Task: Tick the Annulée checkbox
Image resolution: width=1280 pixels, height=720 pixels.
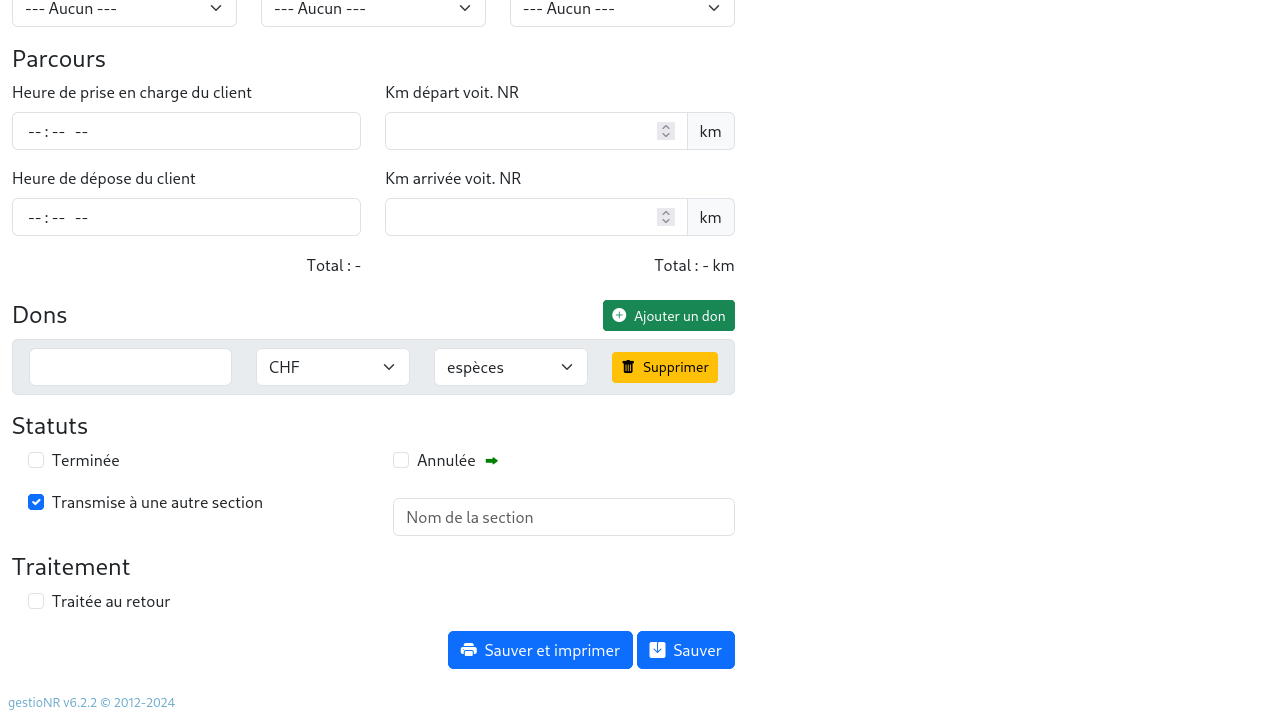Action: point(401,460)
